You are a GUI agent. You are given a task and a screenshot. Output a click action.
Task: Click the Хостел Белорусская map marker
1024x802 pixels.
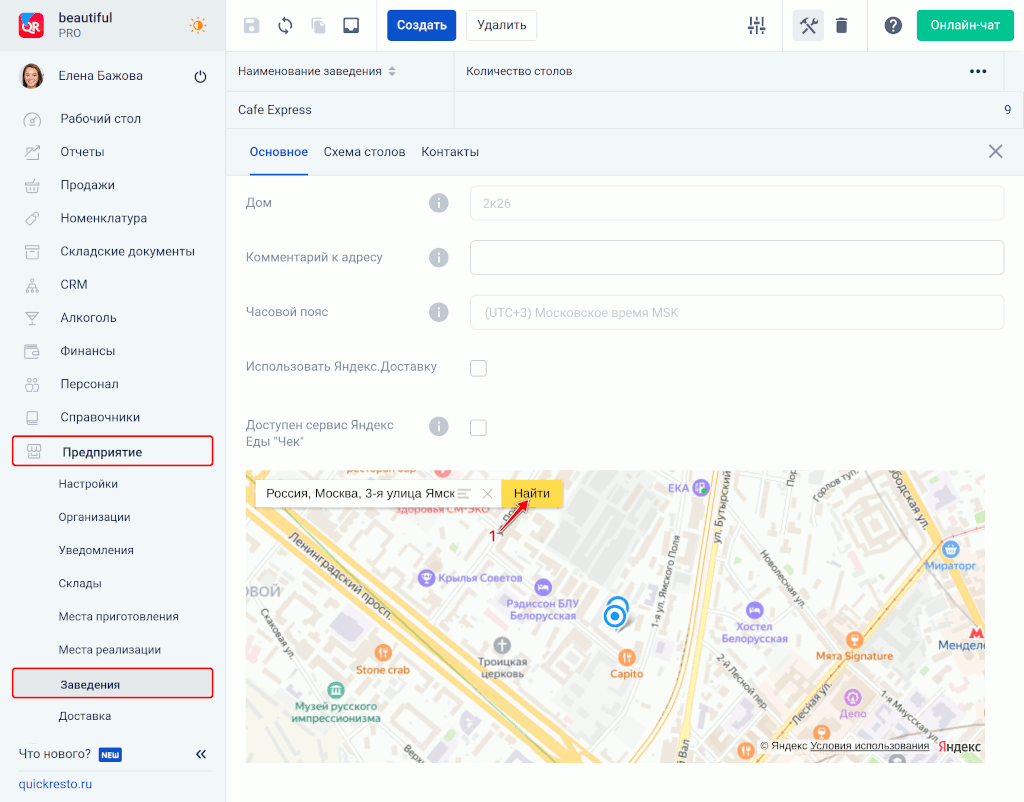(x=754, y=611)
